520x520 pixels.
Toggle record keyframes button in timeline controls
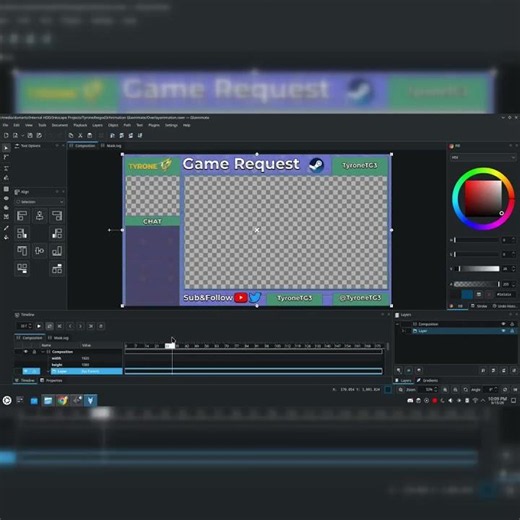pyautogui.click(x=101, y=326)
